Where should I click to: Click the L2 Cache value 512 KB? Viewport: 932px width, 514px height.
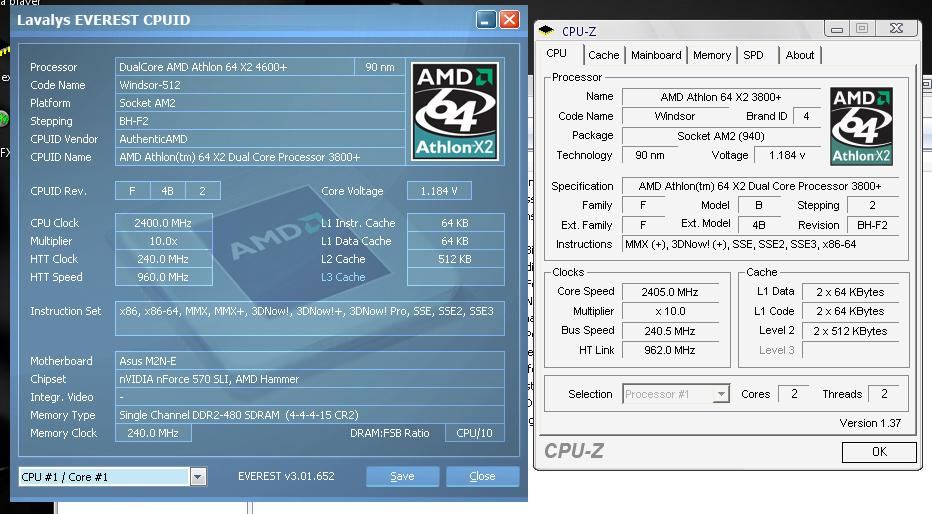point(455,259)
